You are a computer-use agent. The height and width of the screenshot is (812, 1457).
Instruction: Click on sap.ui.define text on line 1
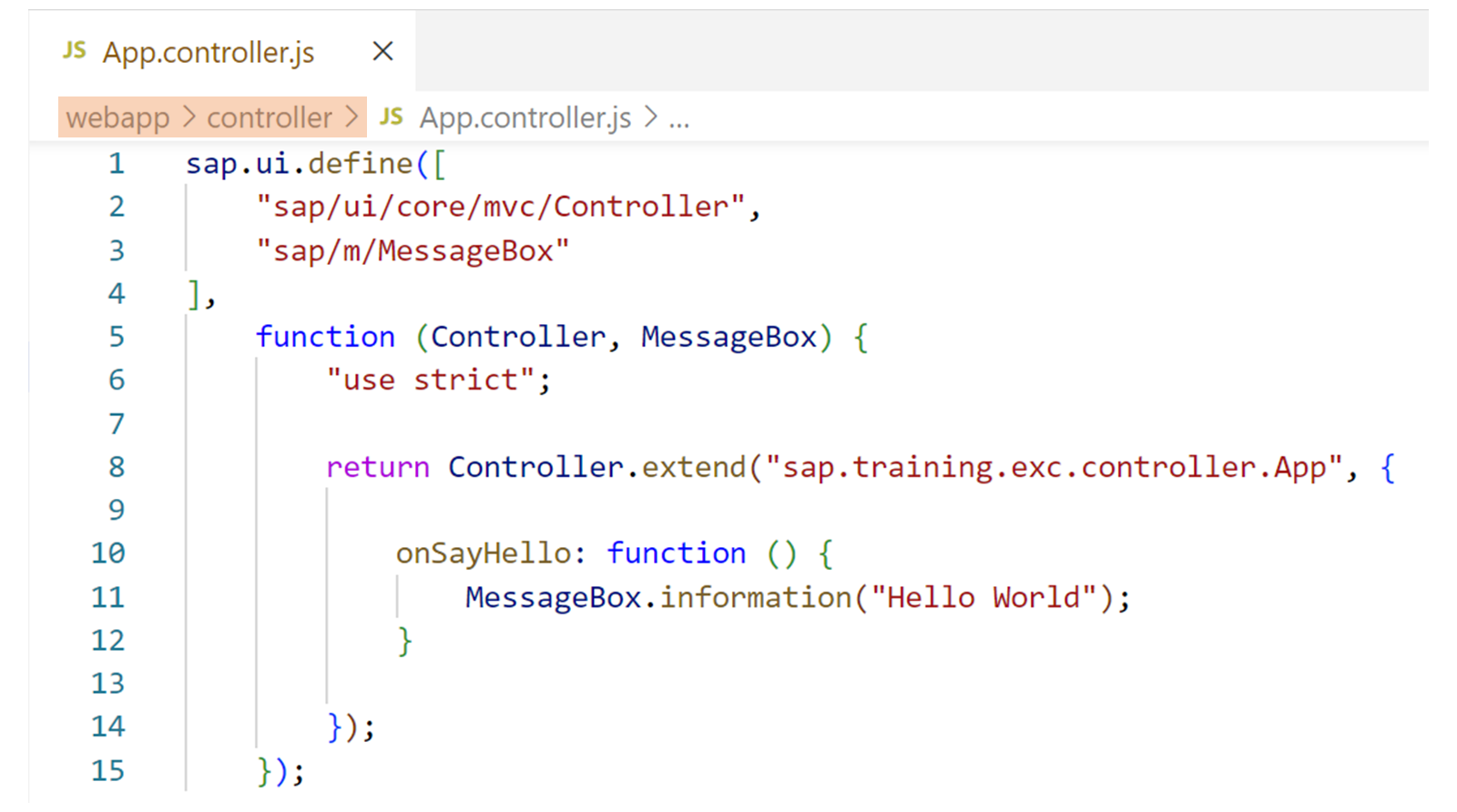coord(300,164)
